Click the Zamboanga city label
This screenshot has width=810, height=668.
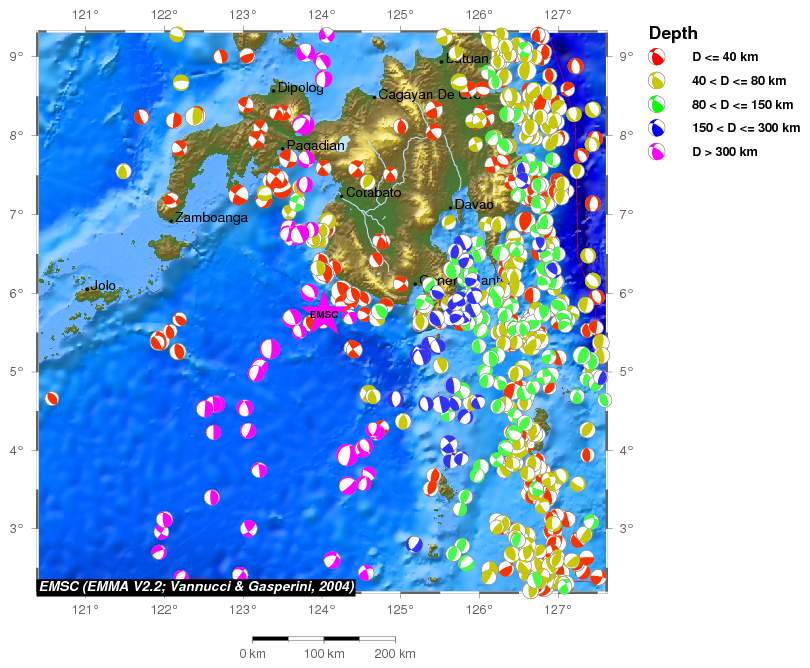(x=211, y=218)
